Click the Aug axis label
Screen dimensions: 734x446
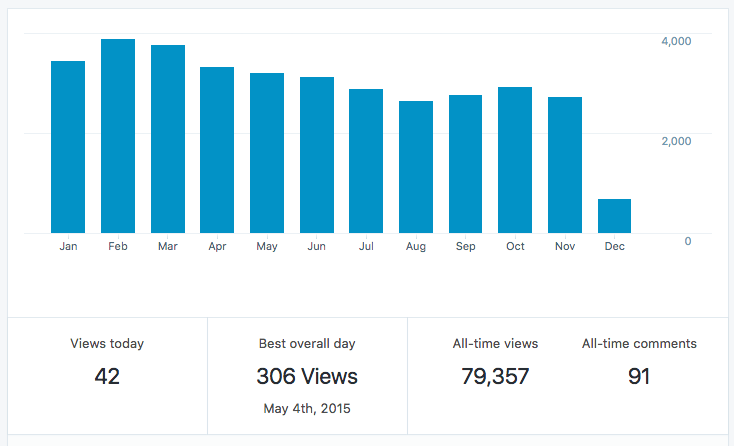point(416,247)
